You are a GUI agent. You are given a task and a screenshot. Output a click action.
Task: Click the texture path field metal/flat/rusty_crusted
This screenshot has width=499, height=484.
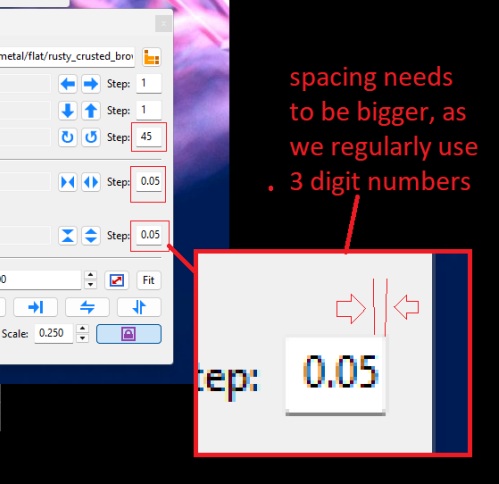(67, 57)
